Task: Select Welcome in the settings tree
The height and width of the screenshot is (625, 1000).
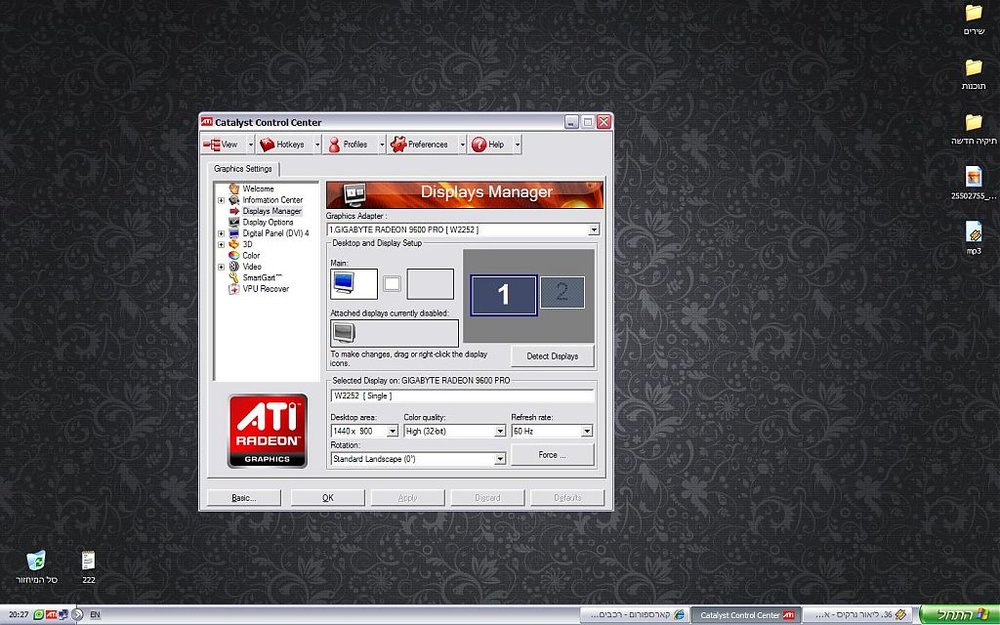Action: (258, 189)
